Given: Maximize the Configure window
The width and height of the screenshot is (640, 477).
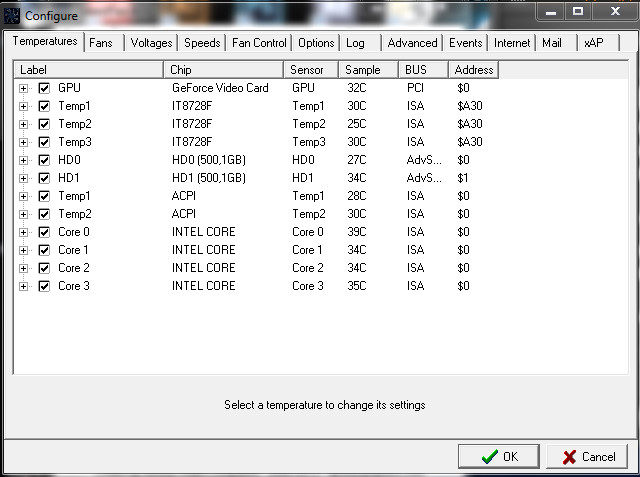Looking at the screenshot, I should coord(578,11).
